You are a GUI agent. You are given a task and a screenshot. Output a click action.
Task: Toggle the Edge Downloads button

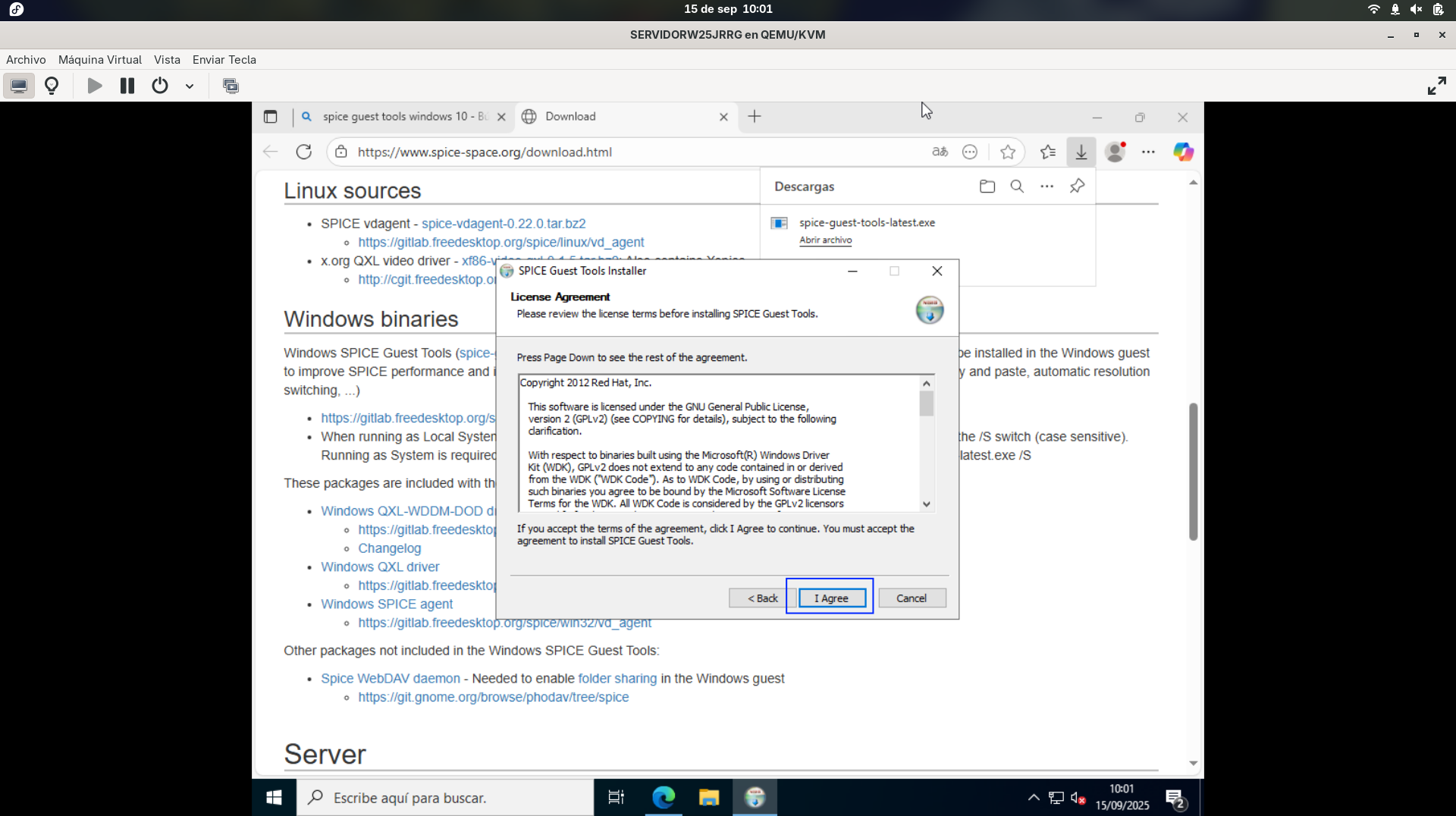(x=1081, y=152)
